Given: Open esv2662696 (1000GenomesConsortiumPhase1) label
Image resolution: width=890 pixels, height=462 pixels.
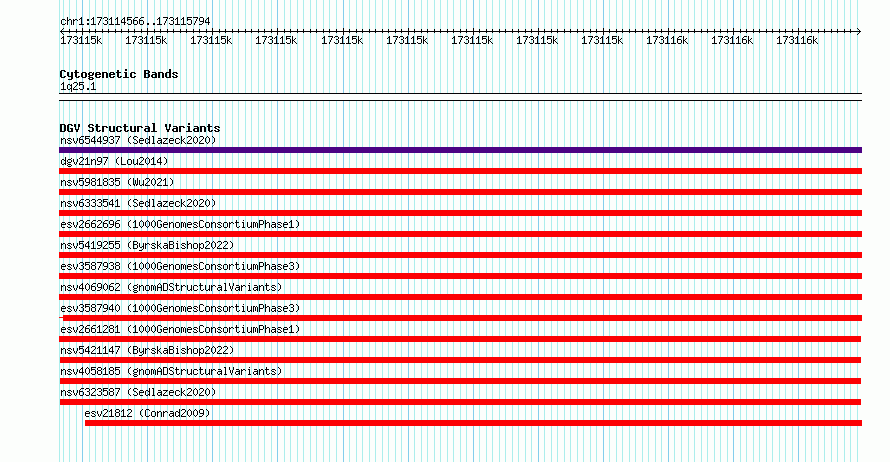Looking at the screenshot, I should click(180, 224).
